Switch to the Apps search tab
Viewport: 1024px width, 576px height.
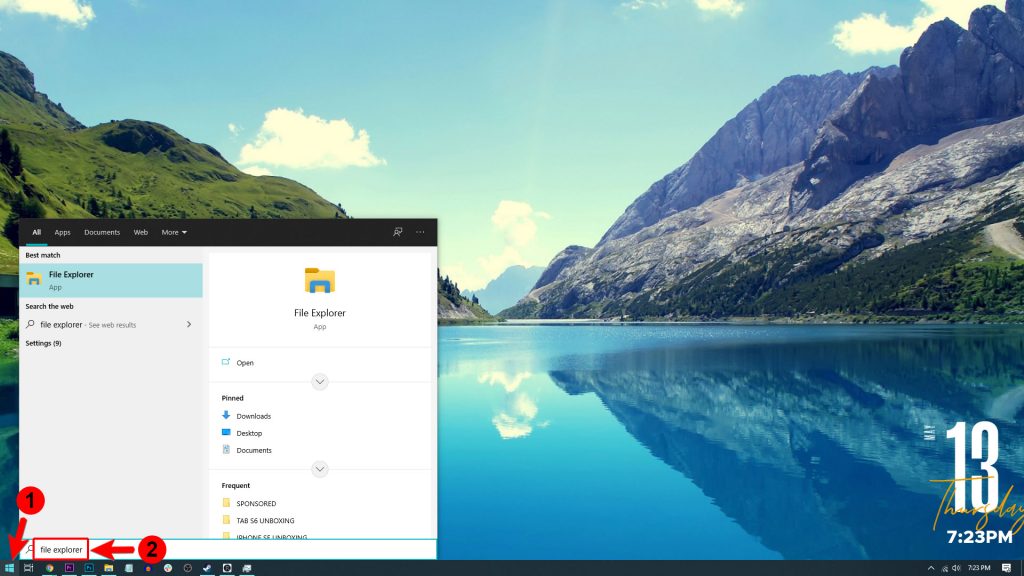(x=62, y=232)
